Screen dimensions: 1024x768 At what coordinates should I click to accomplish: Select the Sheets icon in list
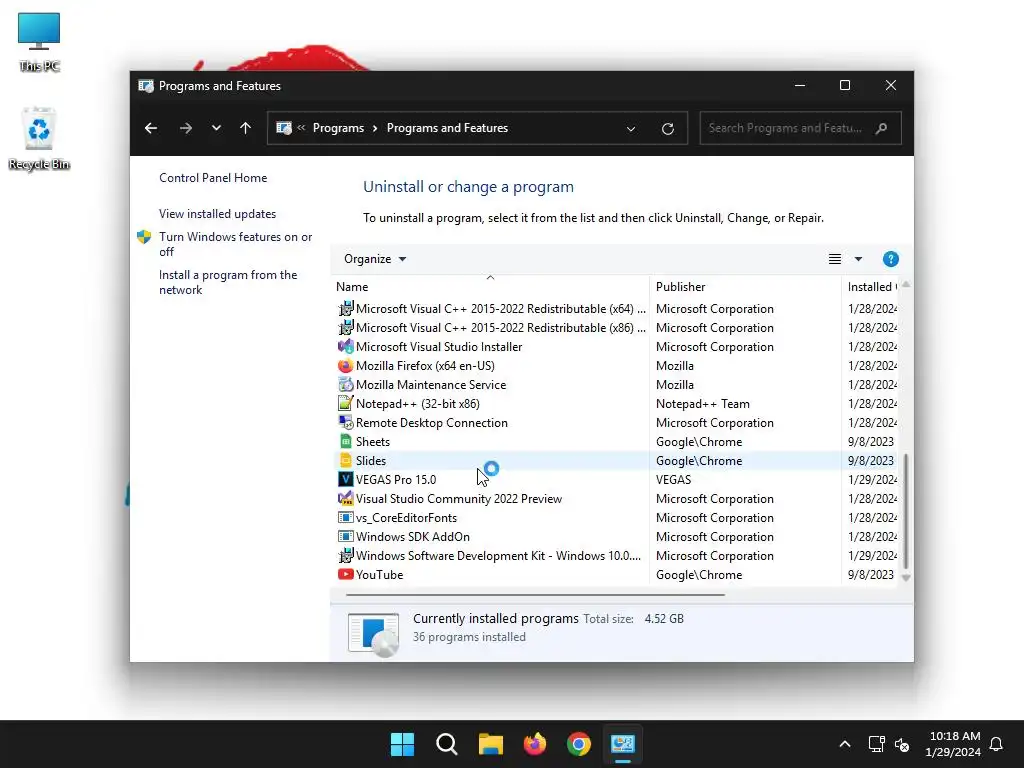click(x=345, y=441)
